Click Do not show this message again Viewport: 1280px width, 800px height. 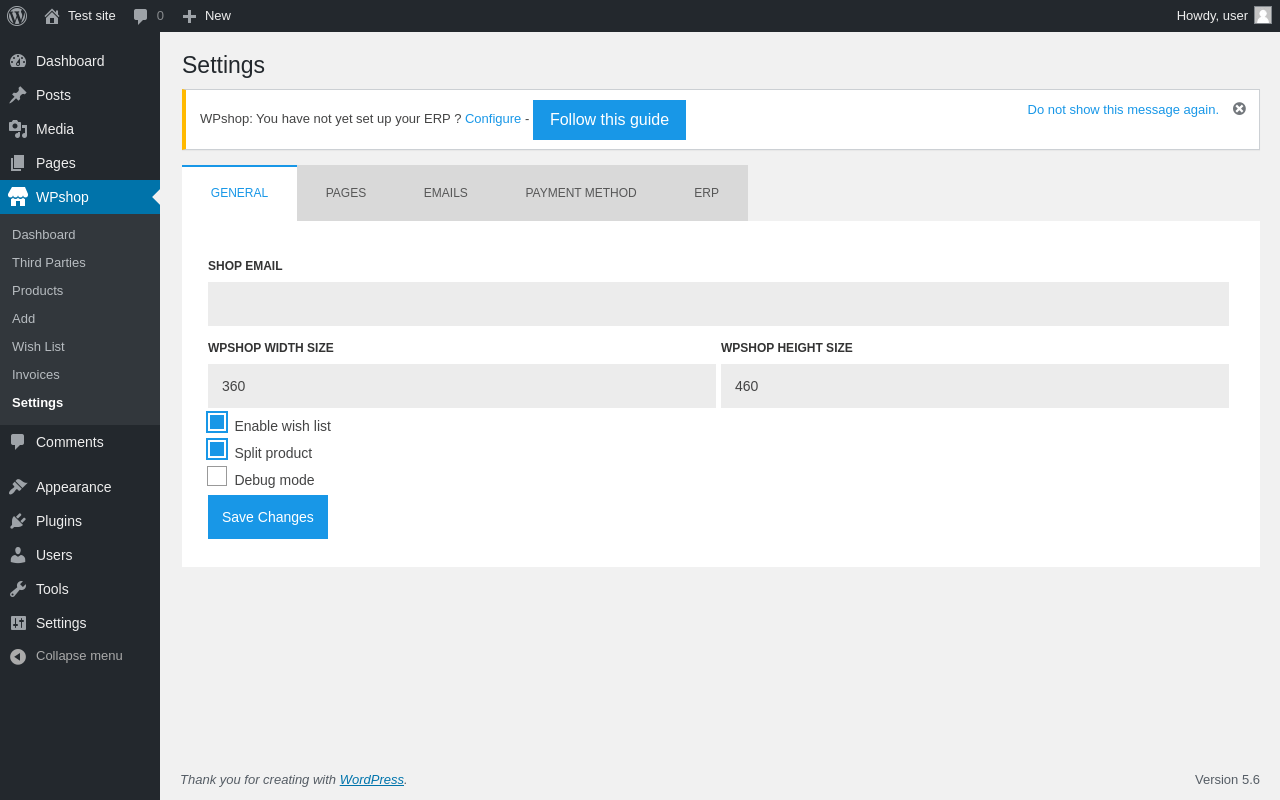(x=1123, y=110)
